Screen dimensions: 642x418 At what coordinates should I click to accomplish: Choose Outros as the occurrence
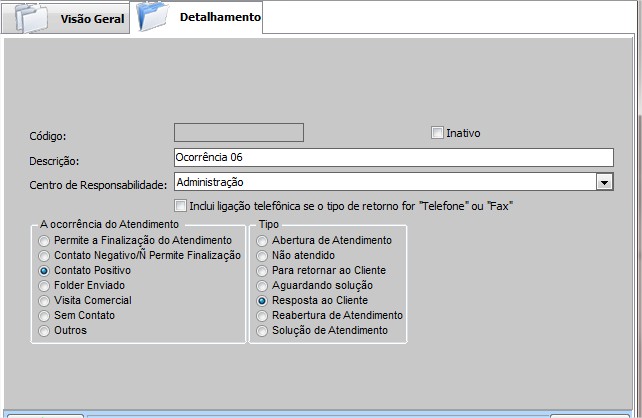44,331
